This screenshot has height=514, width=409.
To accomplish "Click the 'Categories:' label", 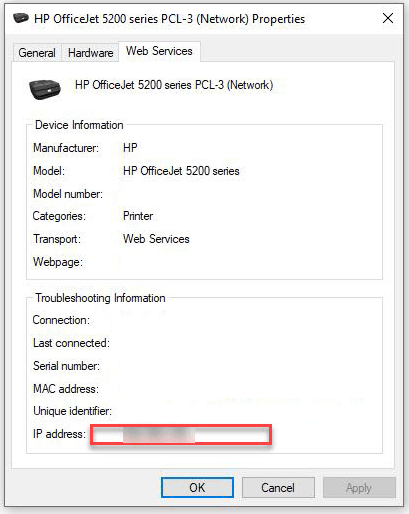I will pyautogui.click(x=59, y=216).
